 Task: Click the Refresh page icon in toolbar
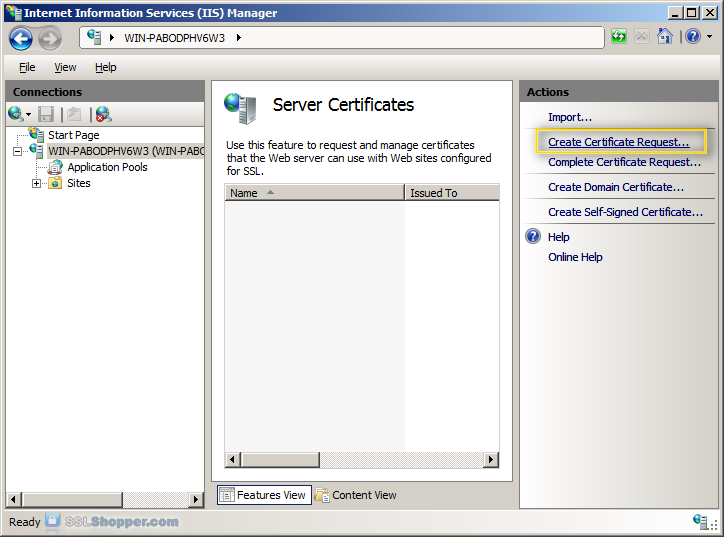619,36
